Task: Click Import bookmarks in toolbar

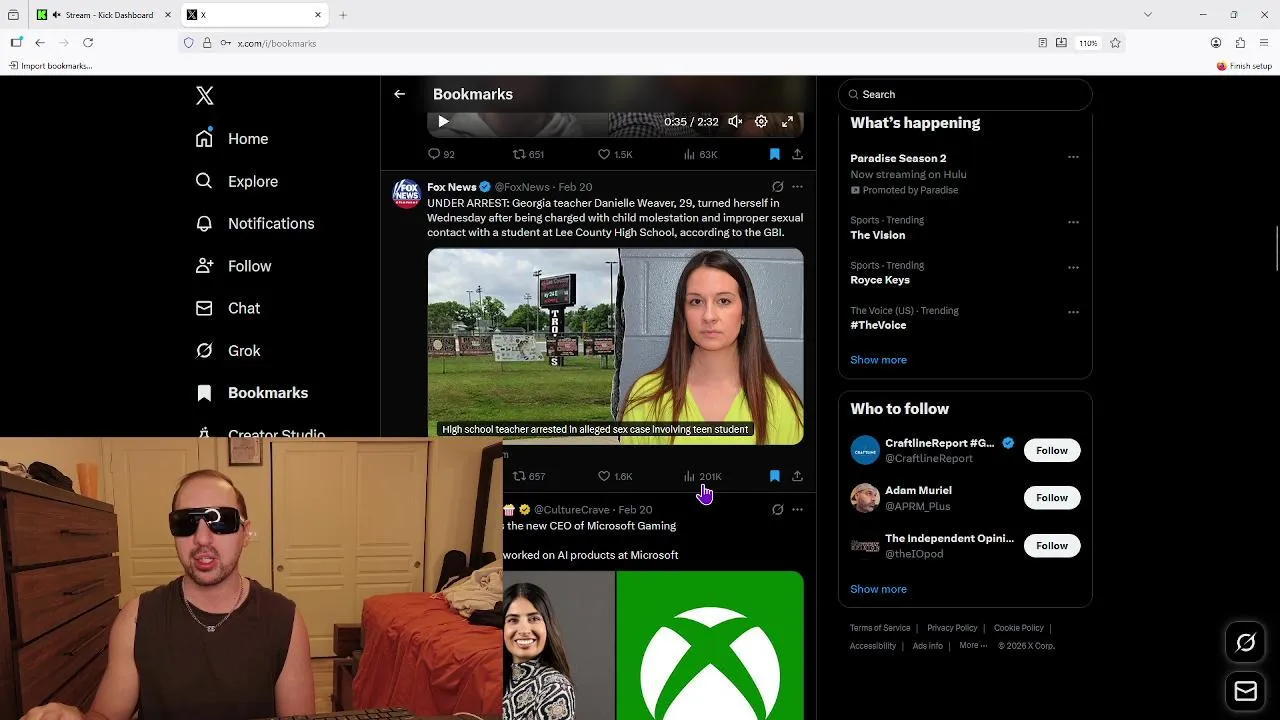Action: coord(50,66)
